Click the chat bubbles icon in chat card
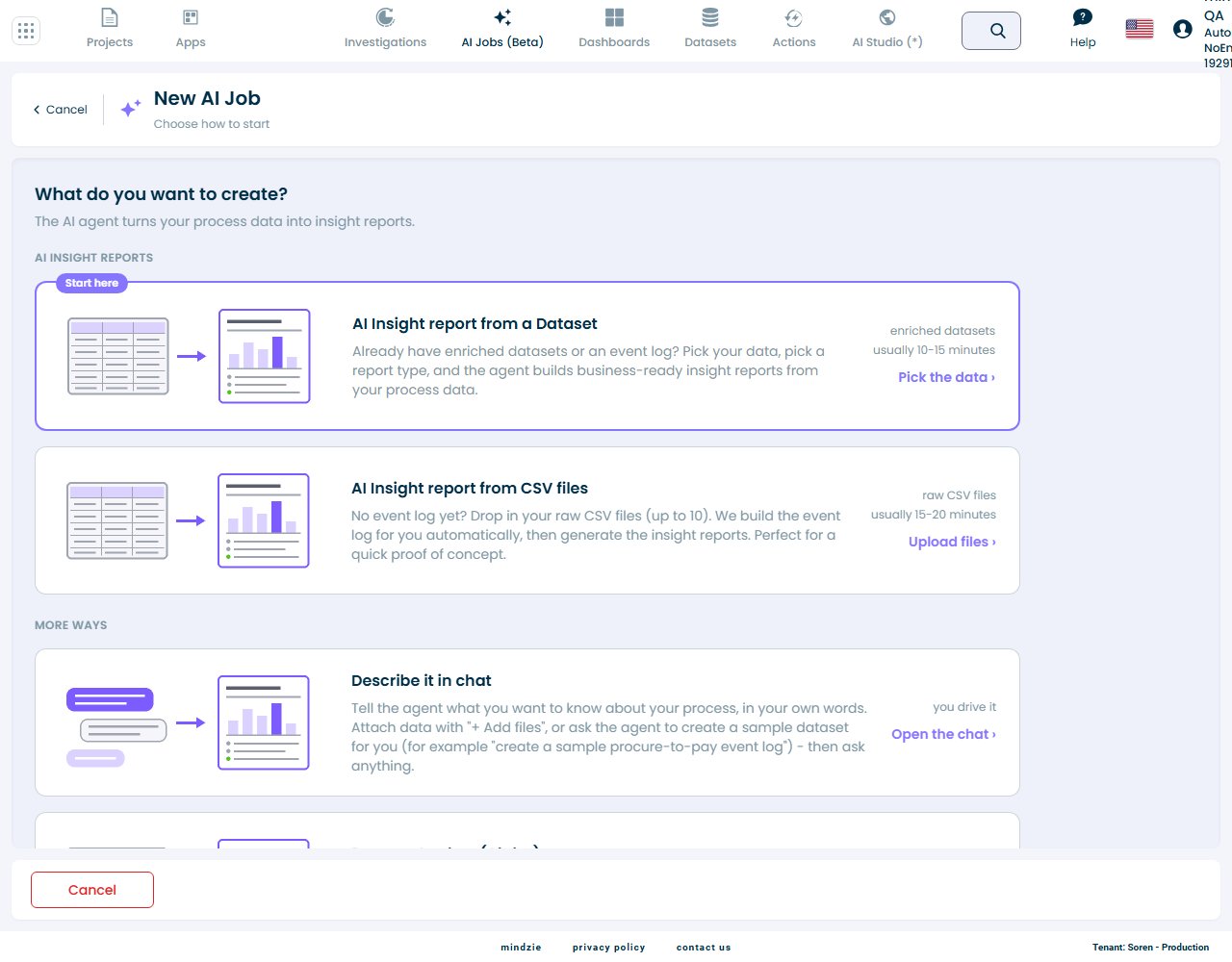 point(115,726)
